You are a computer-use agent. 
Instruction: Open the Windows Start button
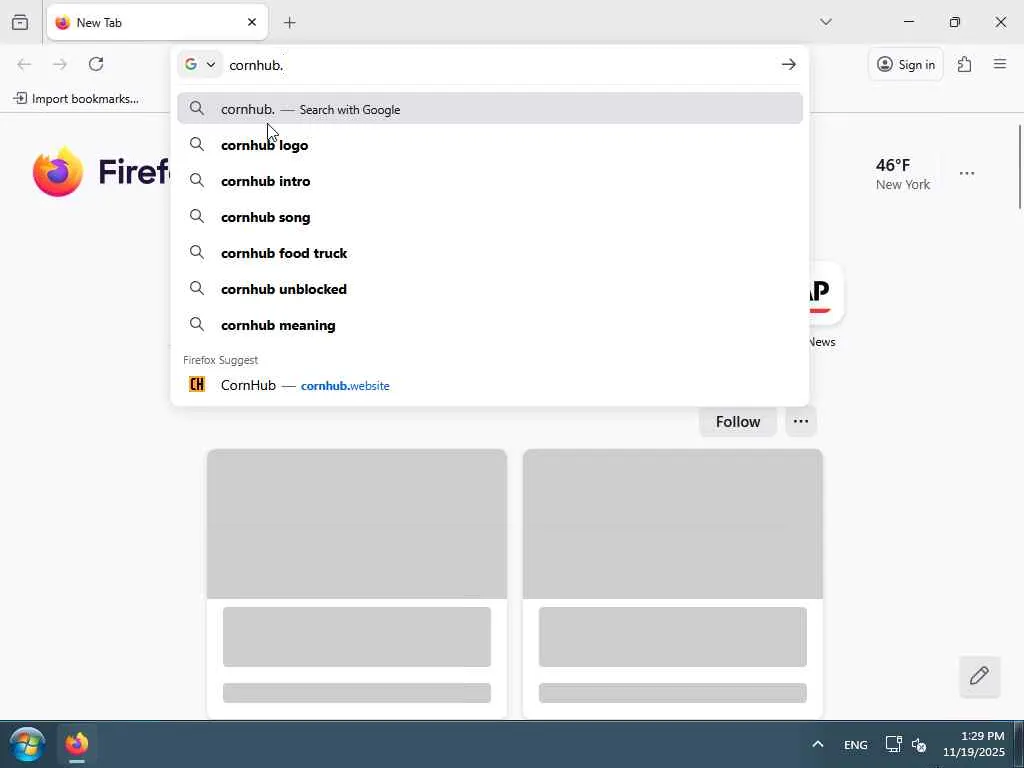[27, 744]
